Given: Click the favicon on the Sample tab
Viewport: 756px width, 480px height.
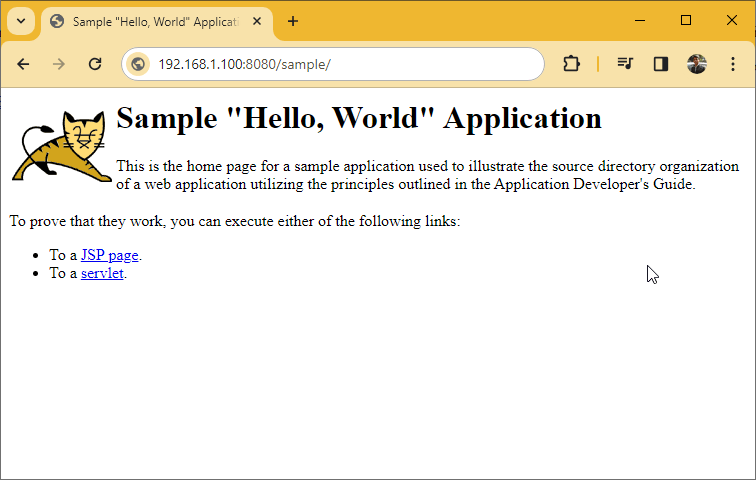Looking at the screenshot, I should coord(57,21).
